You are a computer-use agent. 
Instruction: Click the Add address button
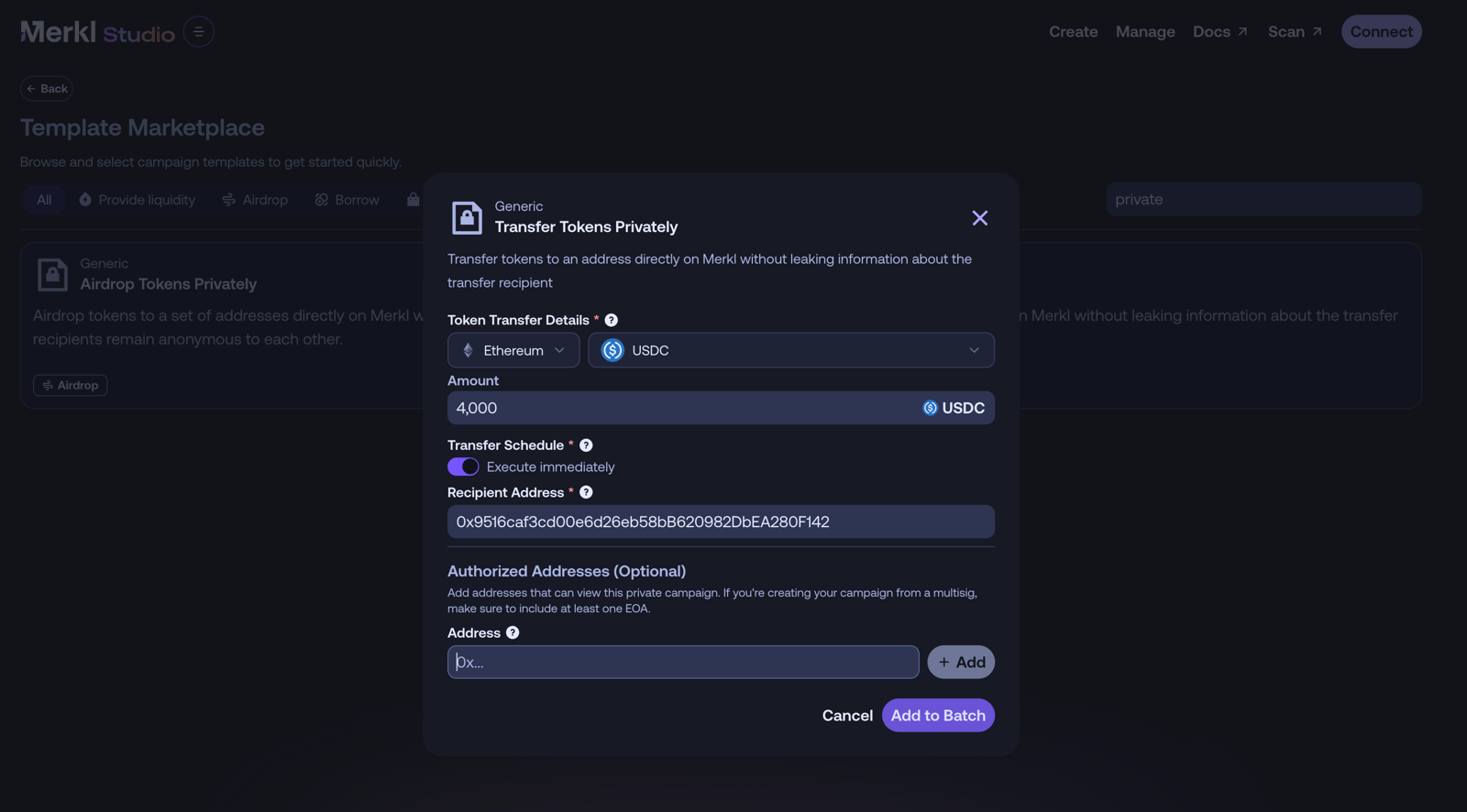click(x=961, y=662)
